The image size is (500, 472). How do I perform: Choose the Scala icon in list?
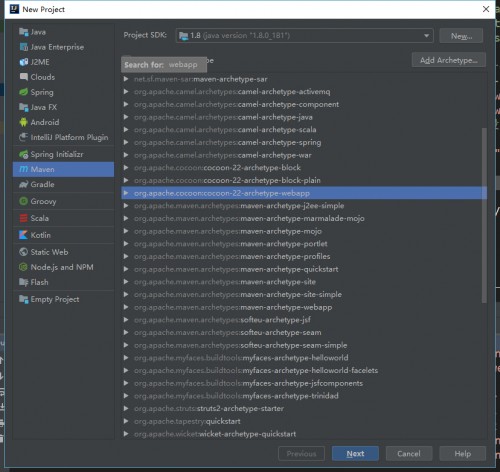pyautogui.click(x=23, y=218)
